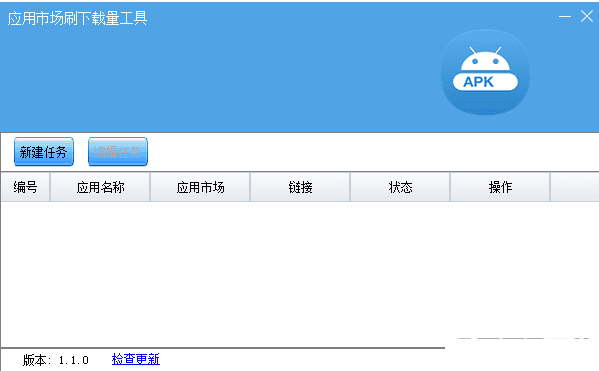Minimize the window with the dash button
The image size is (599, 371).
[x=565, y=16]
